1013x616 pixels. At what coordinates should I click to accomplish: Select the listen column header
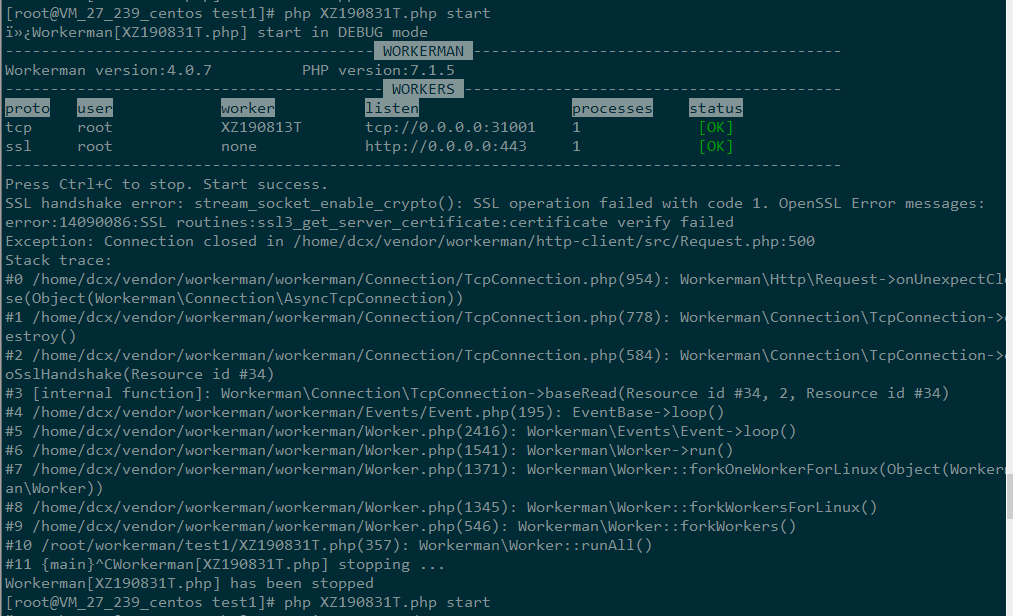pos(392,108)
